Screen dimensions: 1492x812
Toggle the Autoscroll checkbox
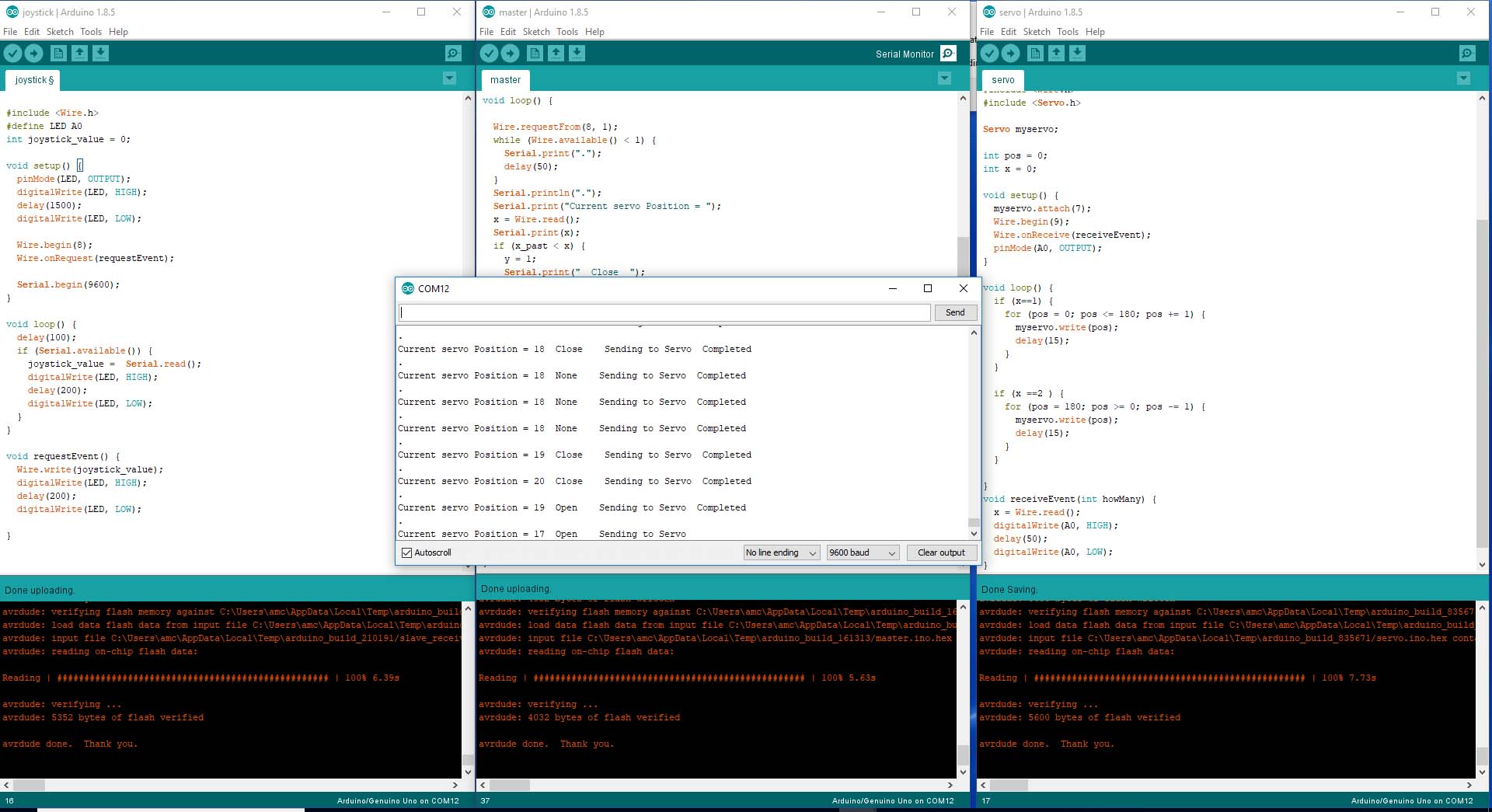(406, 552)
